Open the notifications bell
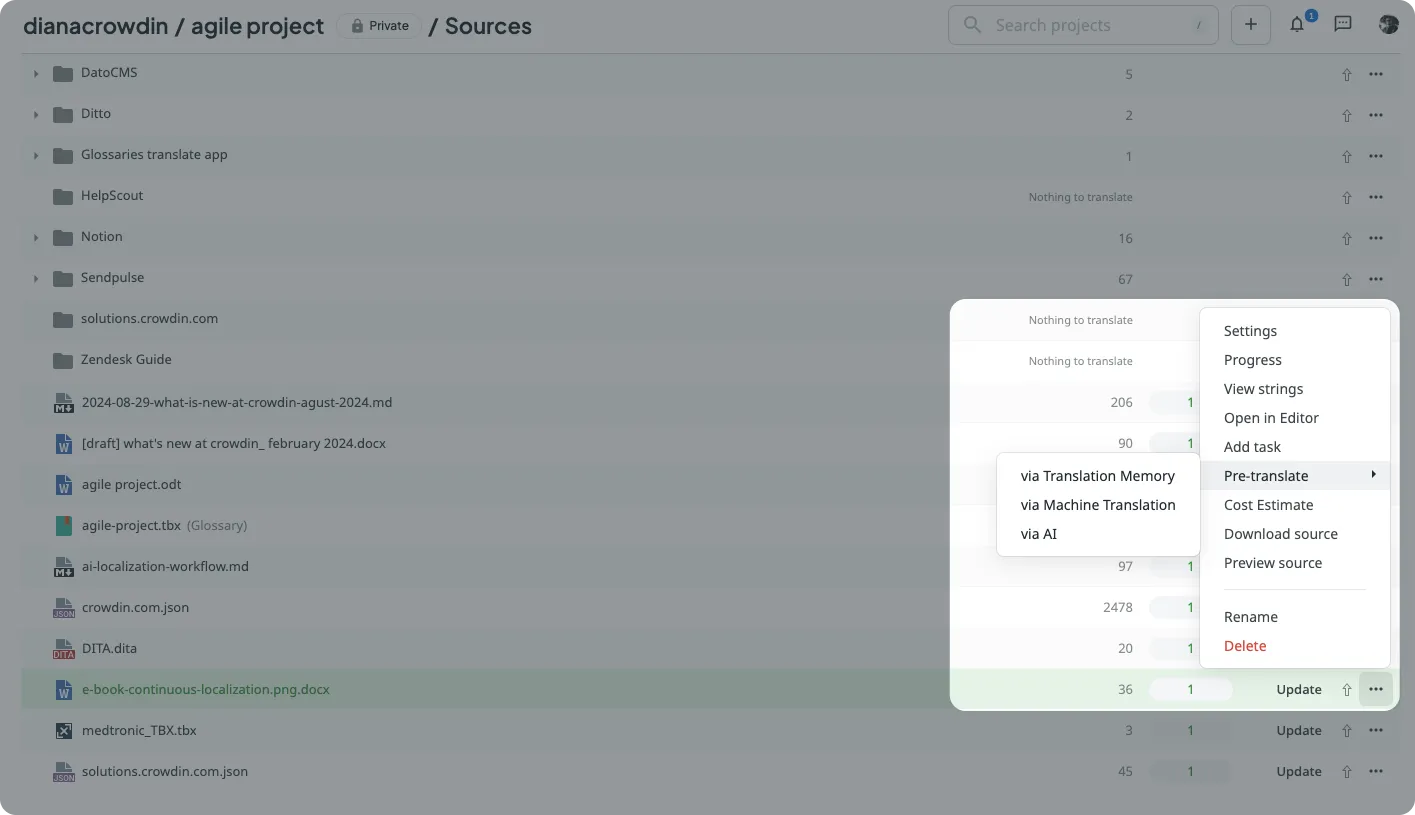 tap(1297, 25)
